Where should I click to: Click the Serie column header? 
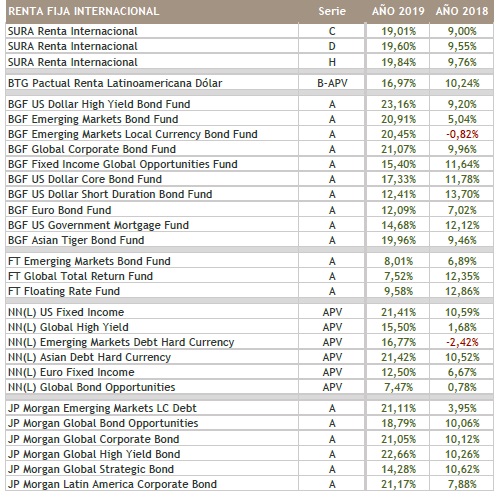(x=332, y=11)
